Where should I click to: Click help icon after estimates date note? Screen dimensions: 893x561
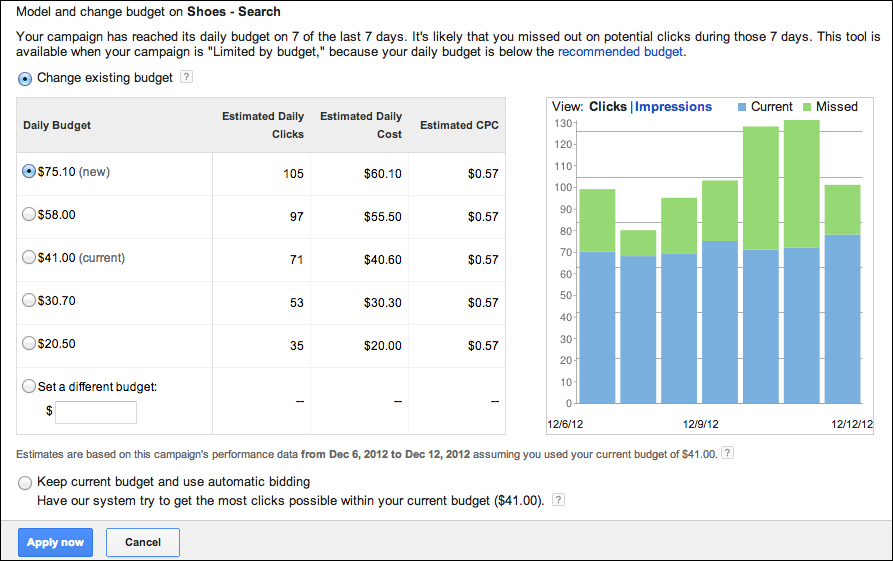click(727, 453)
